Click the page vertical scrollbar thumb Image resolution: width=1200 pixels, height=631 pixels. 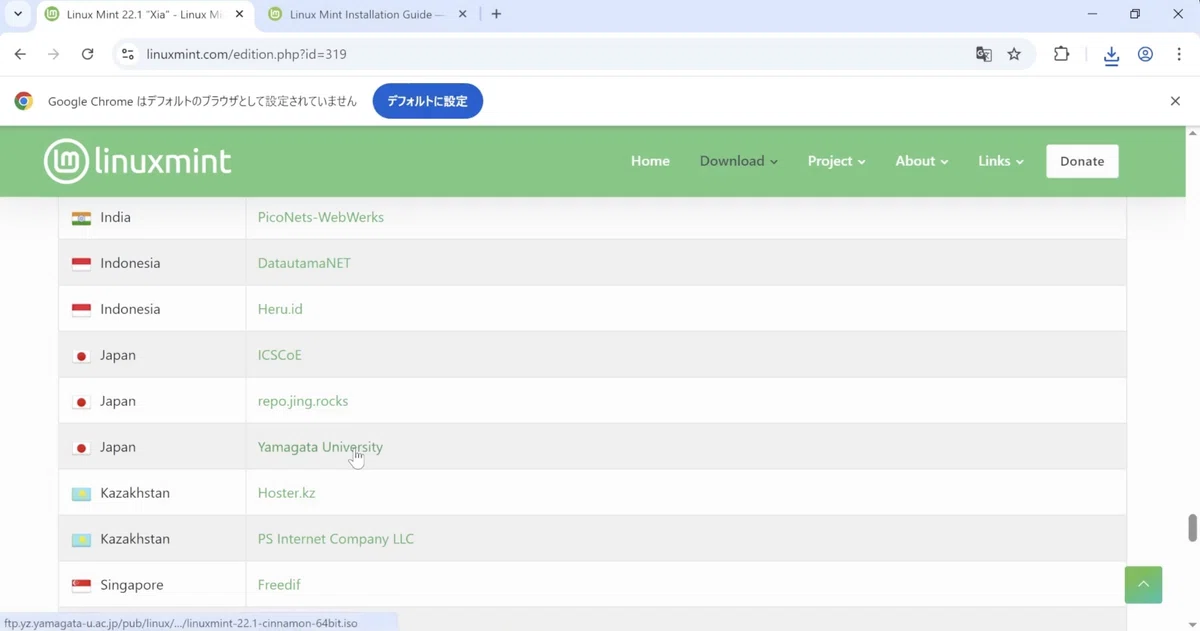click(1192, 528)
